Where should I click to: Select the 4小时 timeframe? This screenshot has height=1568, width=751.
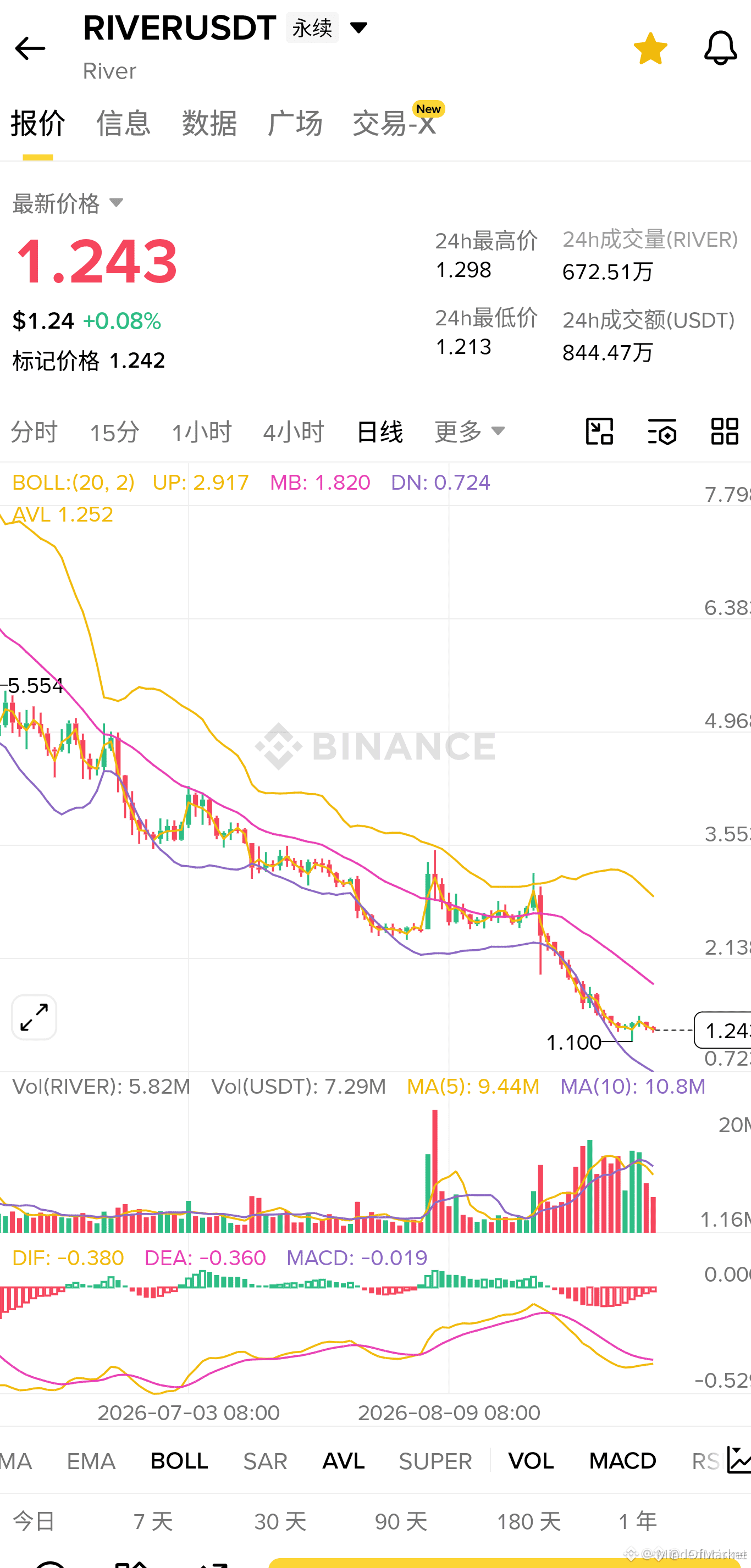294,431
